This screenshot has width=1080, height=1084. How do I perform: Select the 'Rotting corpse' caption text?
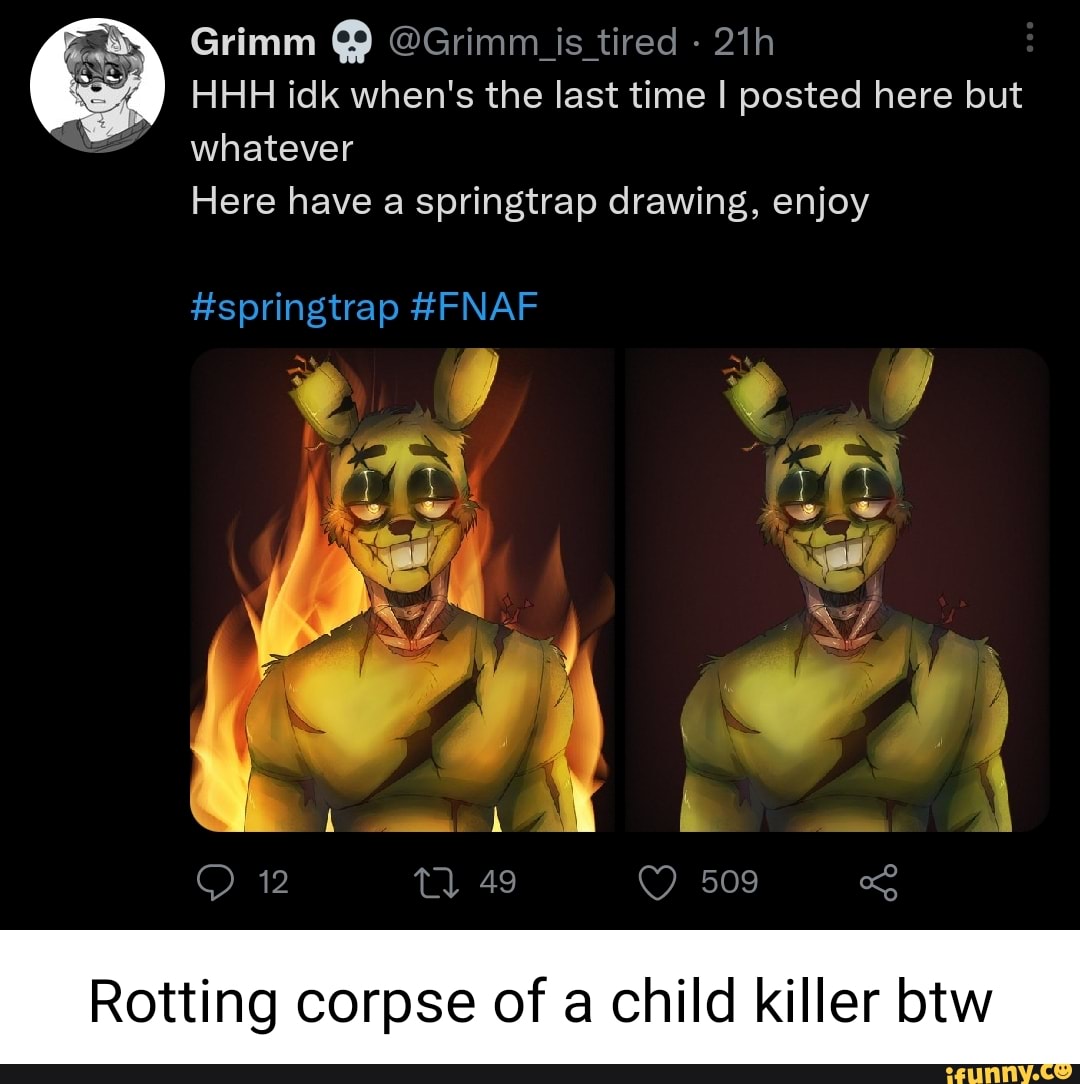(x=540, y=1000)
